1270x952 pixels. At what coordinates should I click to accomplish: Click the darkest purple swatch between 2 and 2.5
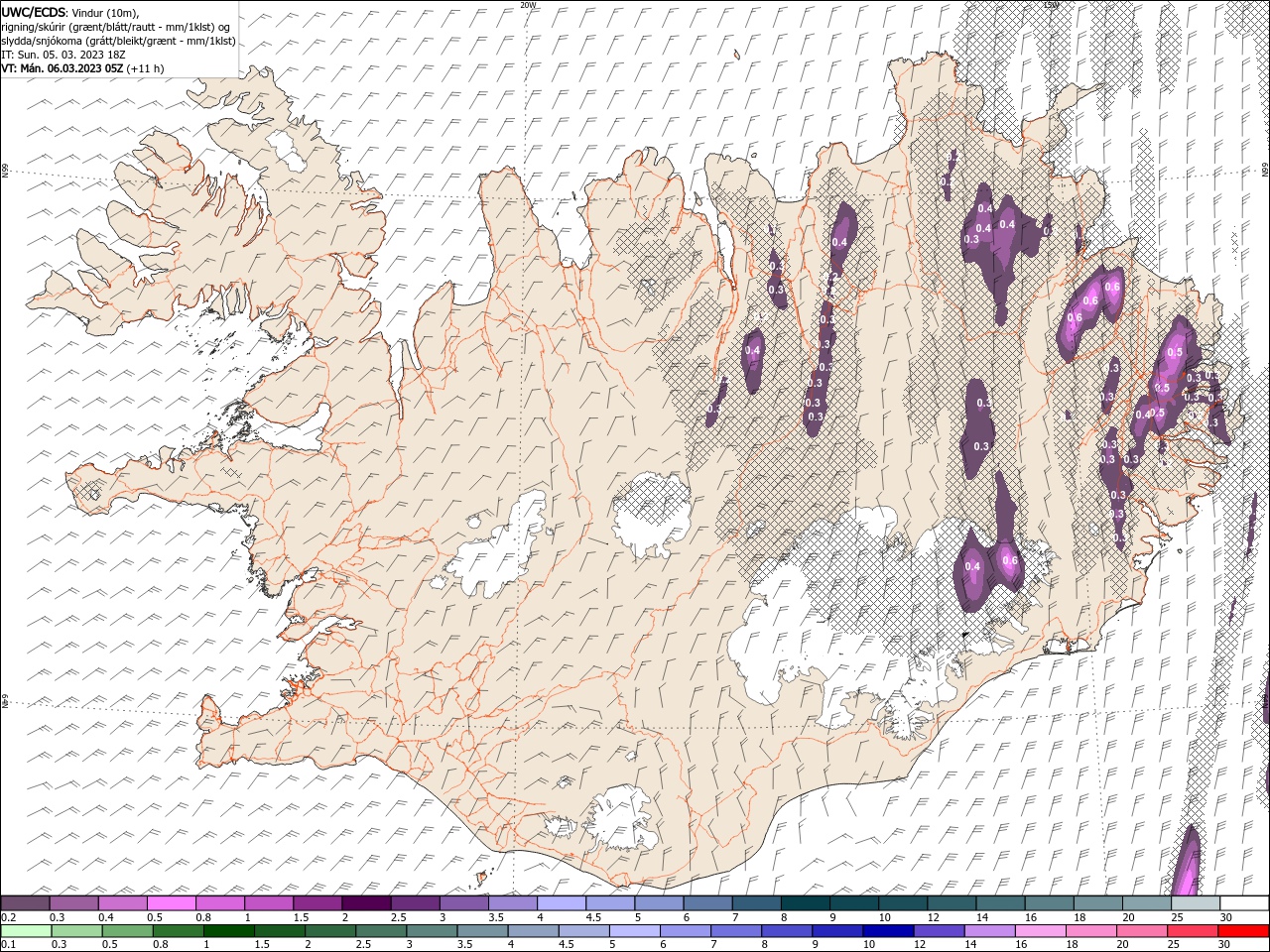[x=366, y=903]
